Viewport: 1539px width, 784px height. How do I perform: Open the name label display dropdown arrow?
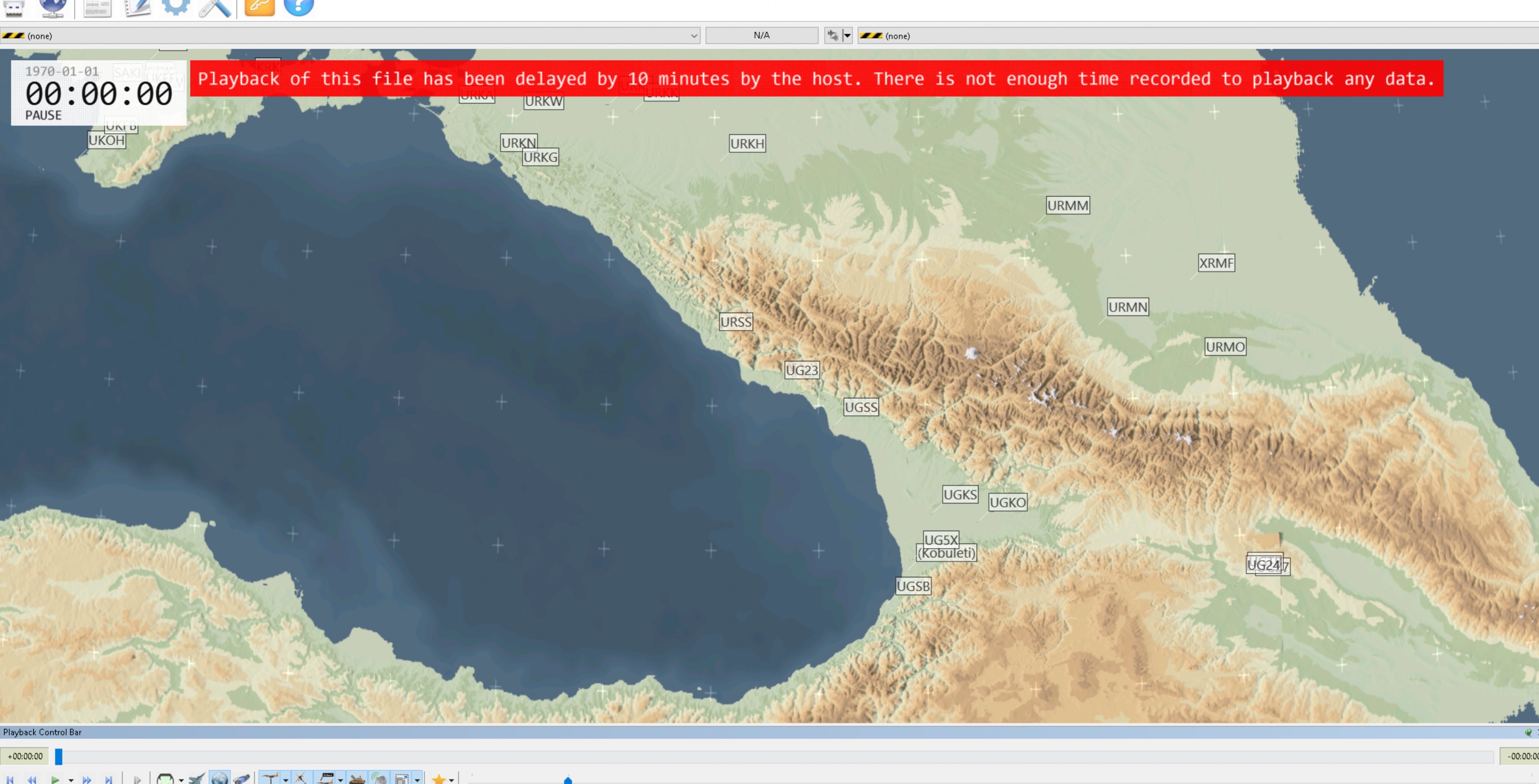(340, 780)
